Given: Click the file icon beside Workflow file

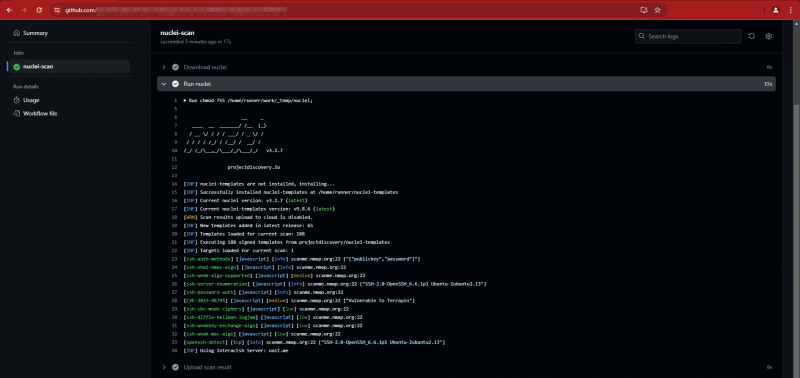Looking at the screenshot, I should [x=17, y=113].
